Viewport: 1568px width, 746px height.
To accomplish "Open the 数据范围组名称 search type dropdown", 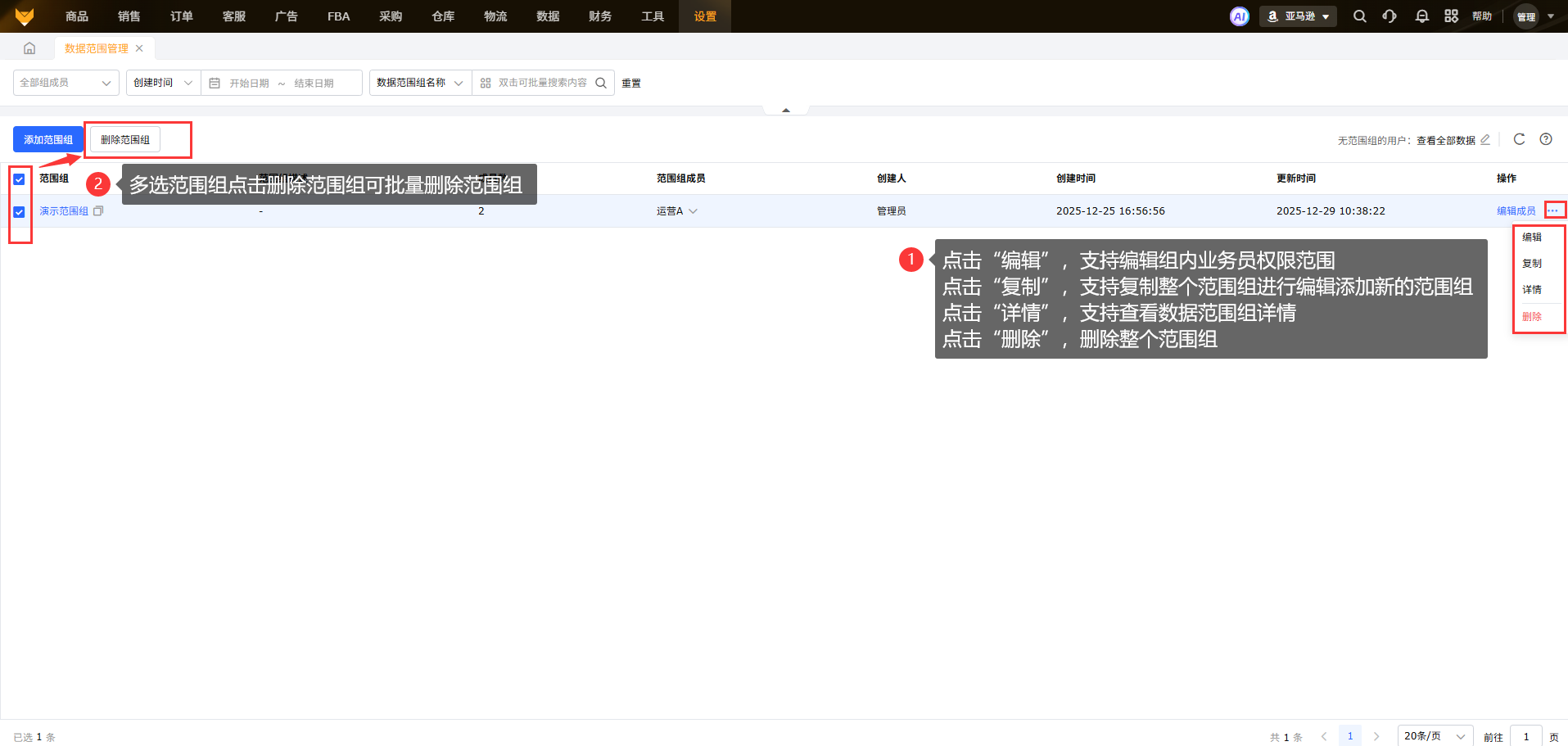I will tap(420, 83).
